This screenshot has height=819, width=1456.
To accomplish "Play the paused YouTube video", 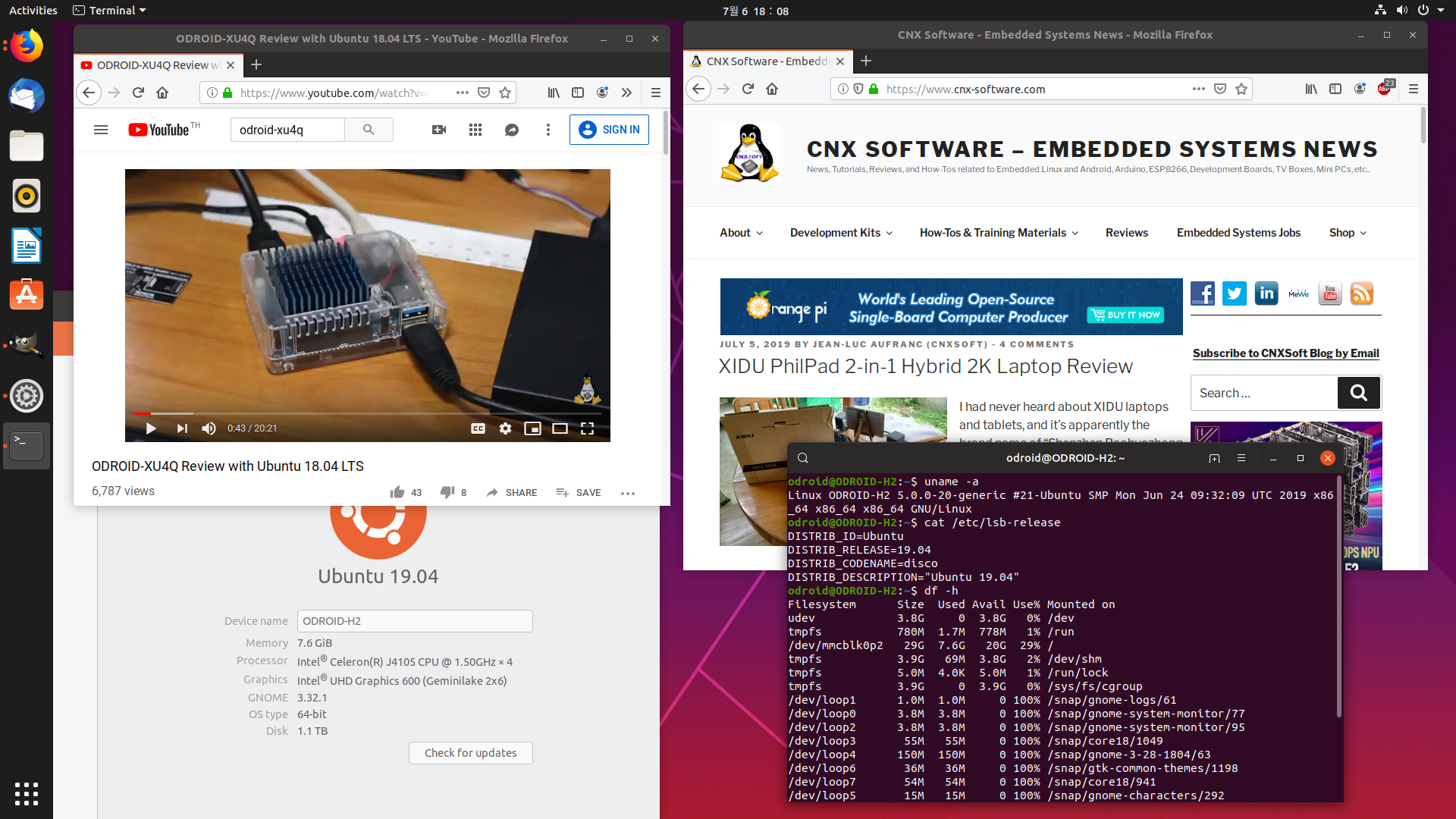I will tap(151, 428).
